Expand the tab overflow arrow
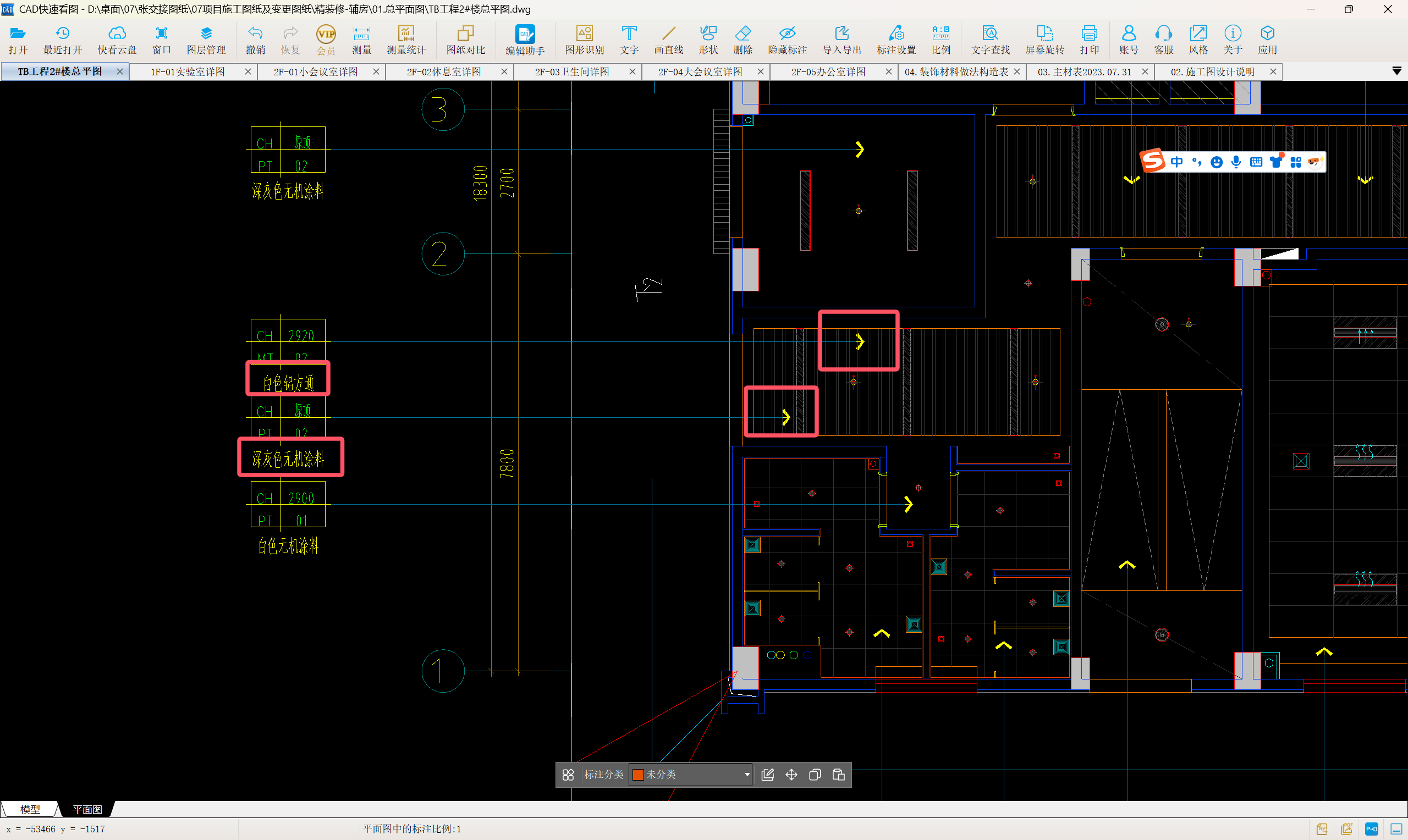1408x840 pixels. [x=1396, y=71]
